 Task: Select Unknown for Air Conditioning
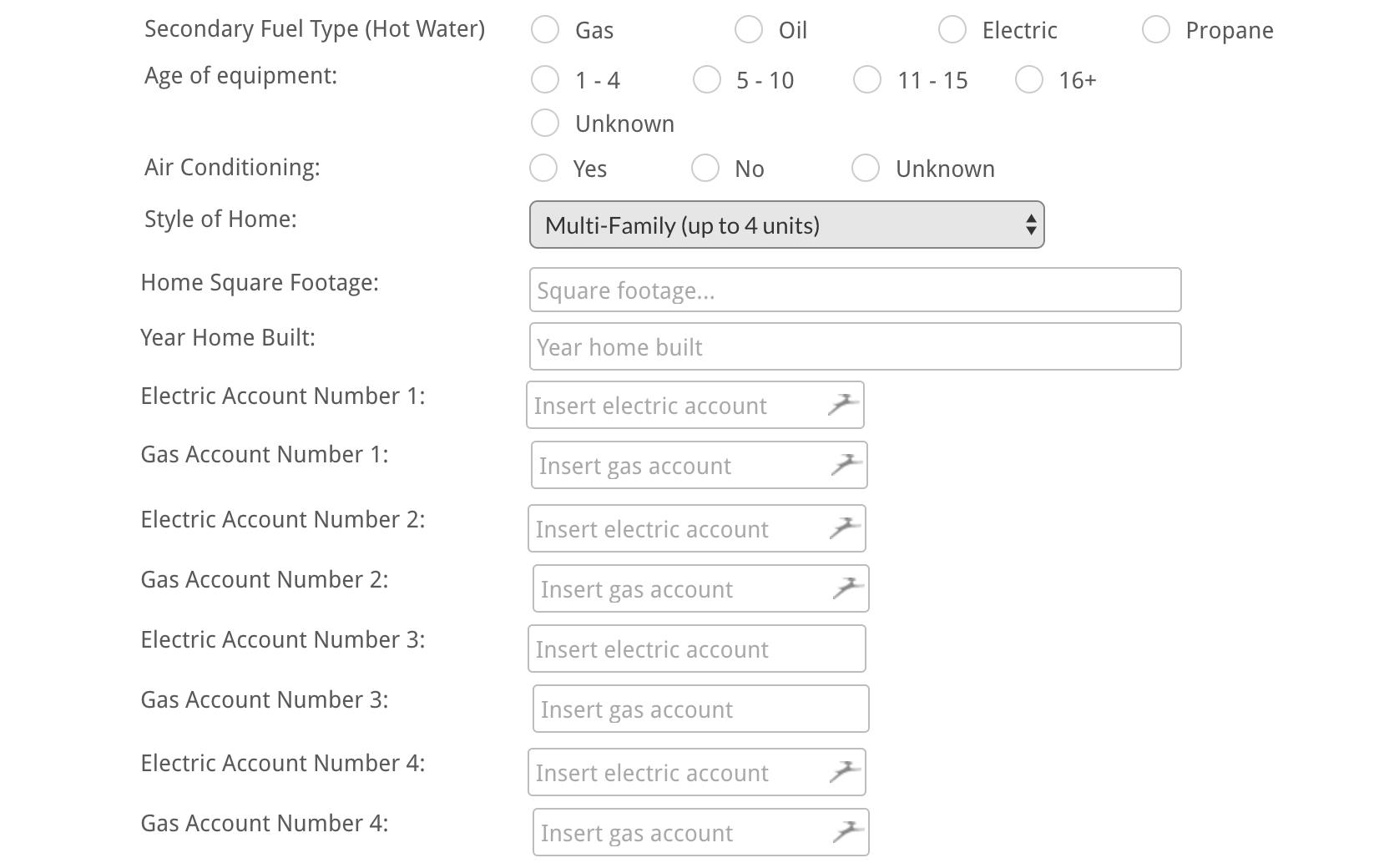866,169
